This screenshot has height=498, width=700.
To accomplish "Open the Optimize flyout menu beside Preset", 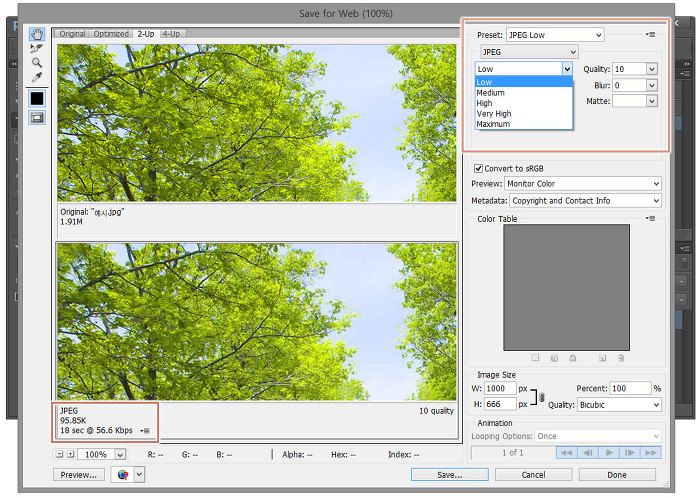I will pos(650,34).
